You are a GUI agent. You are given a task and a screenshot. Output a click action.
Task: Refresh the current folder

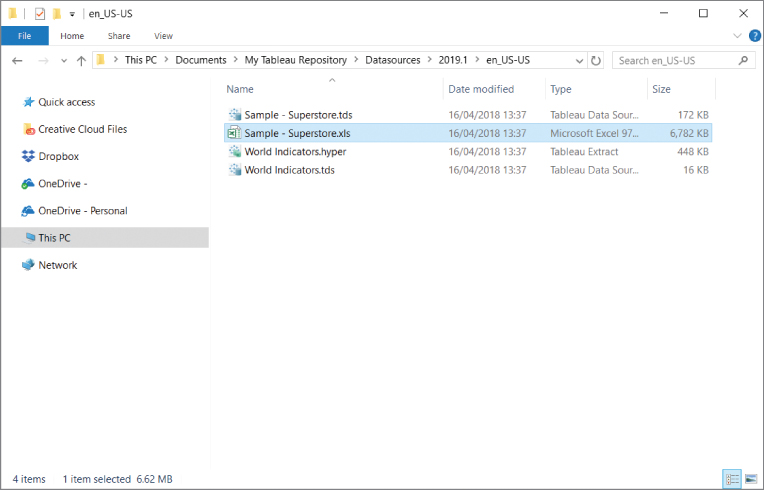595,61
